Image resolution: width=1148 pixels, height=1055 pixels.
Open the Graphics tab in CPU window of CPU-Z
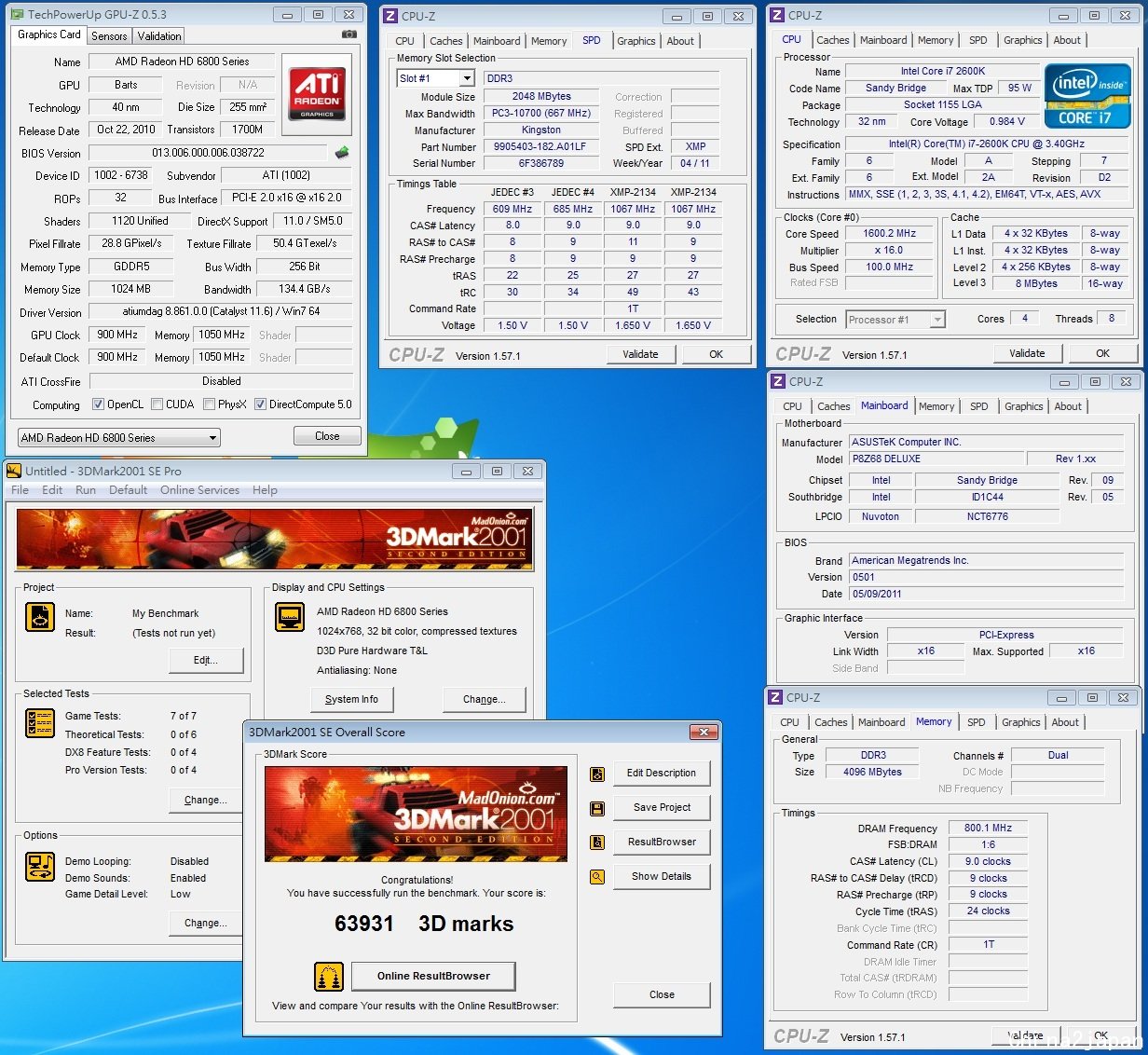pos(1022,40)
